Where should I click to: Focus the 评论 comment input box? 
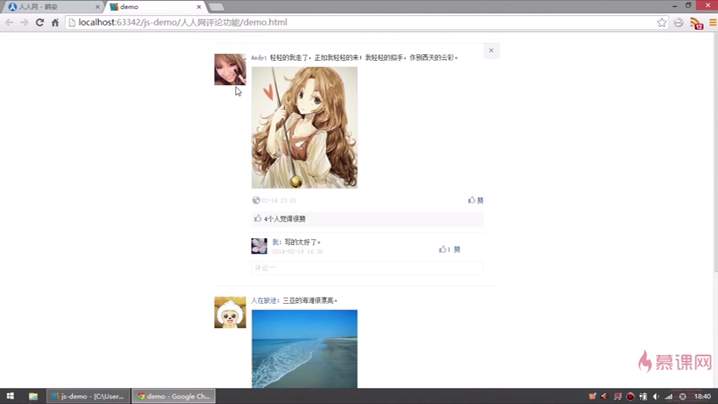[367, 268]
